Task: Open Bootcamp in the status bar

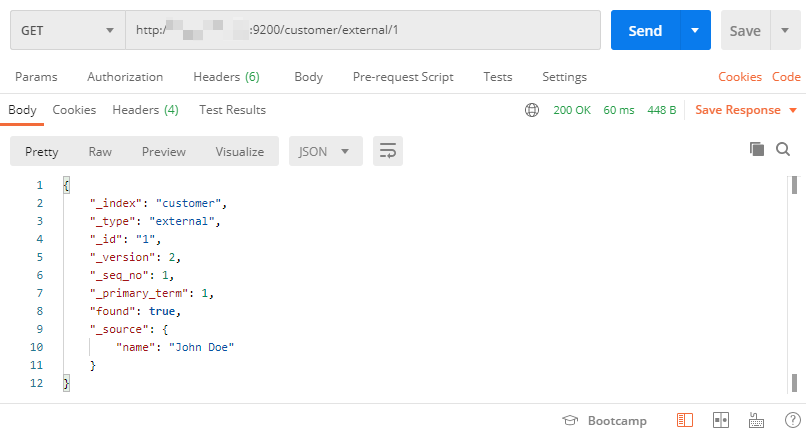Action: 605,421
